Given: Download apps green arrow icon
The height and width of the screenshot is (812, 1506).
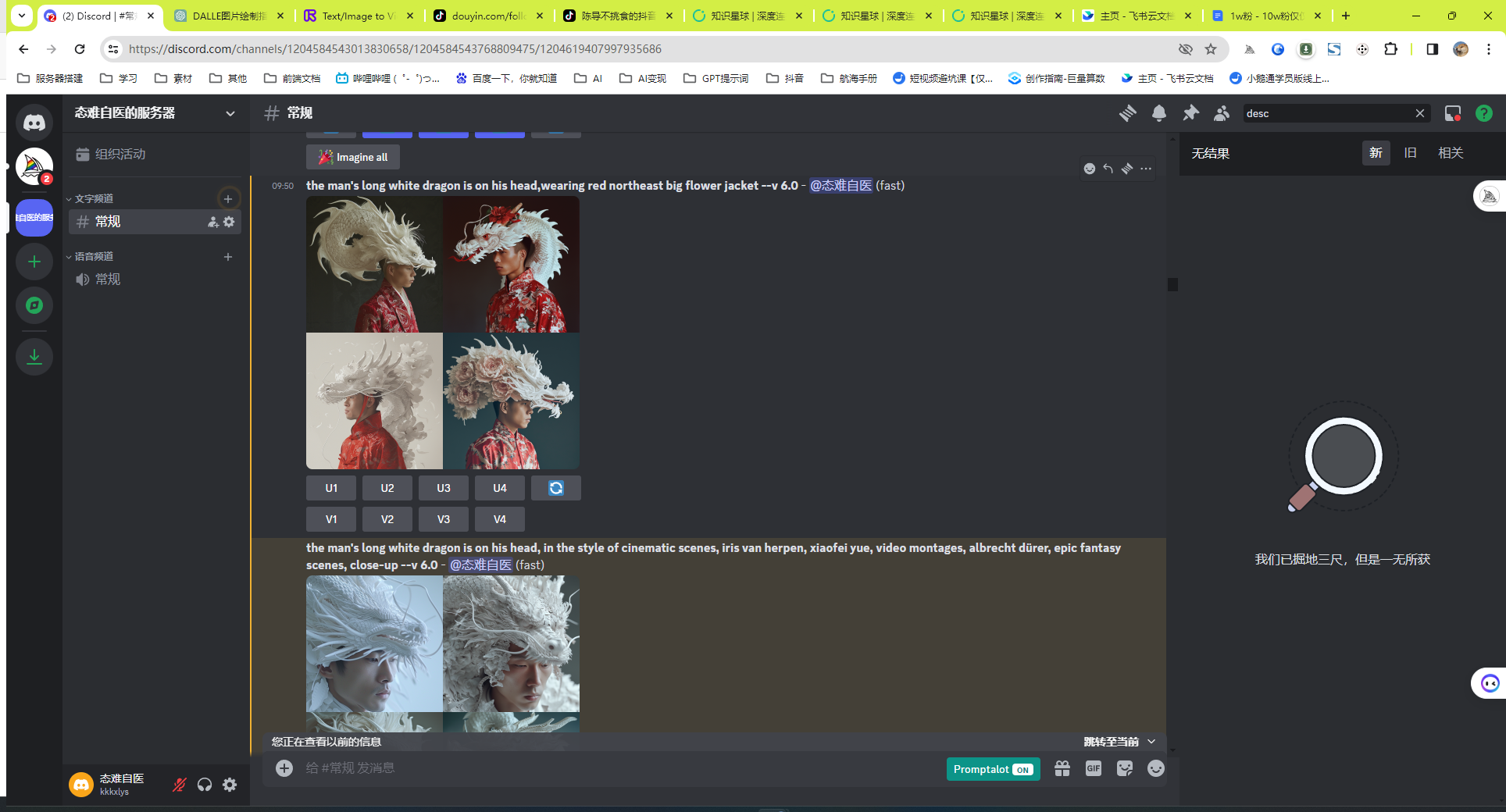Looking at the screenshot, I should [34, 357].
